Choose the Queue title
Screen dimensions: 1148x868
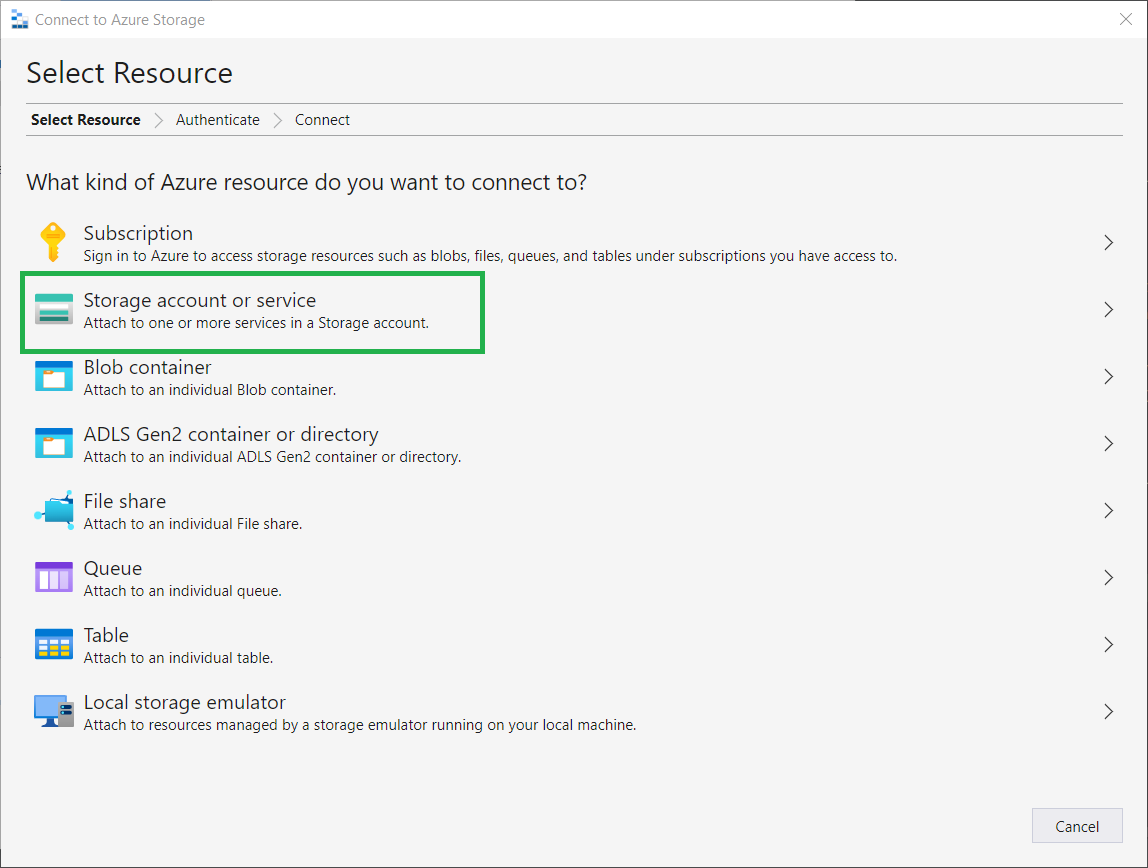[113, 569]
